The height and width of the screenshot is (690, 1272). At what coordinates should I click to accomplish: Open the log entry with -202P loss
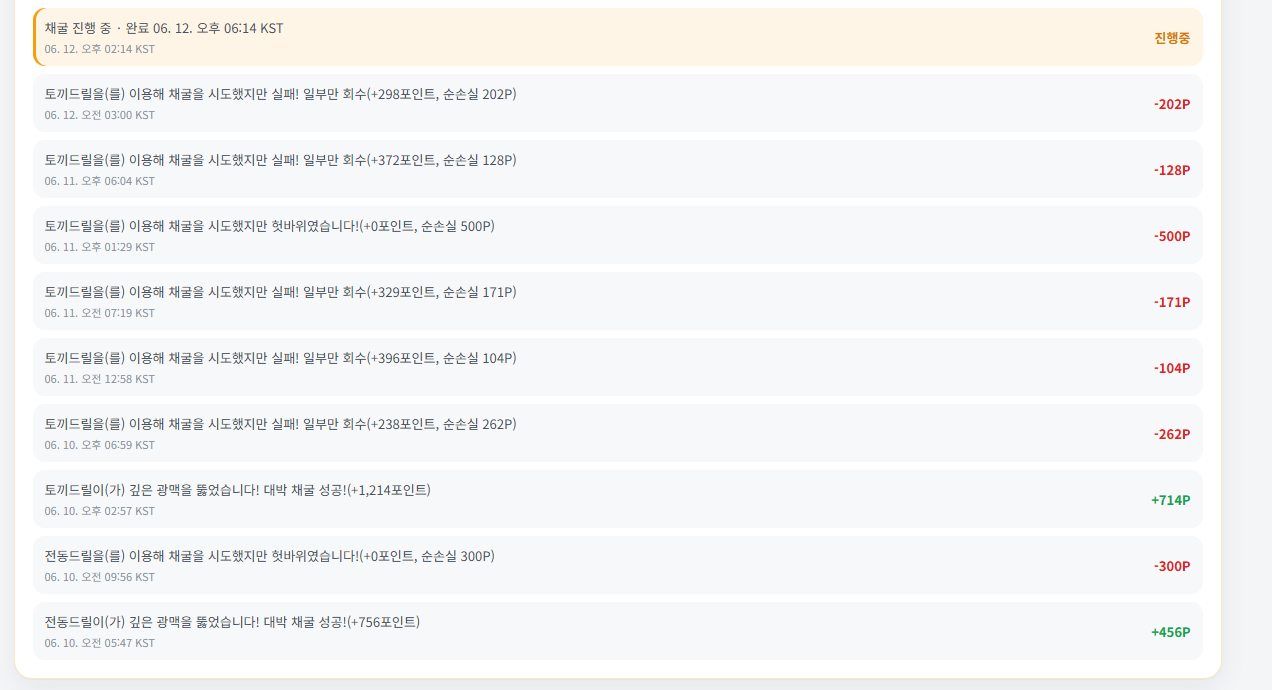pyautogui.click(x=618, y=103)
